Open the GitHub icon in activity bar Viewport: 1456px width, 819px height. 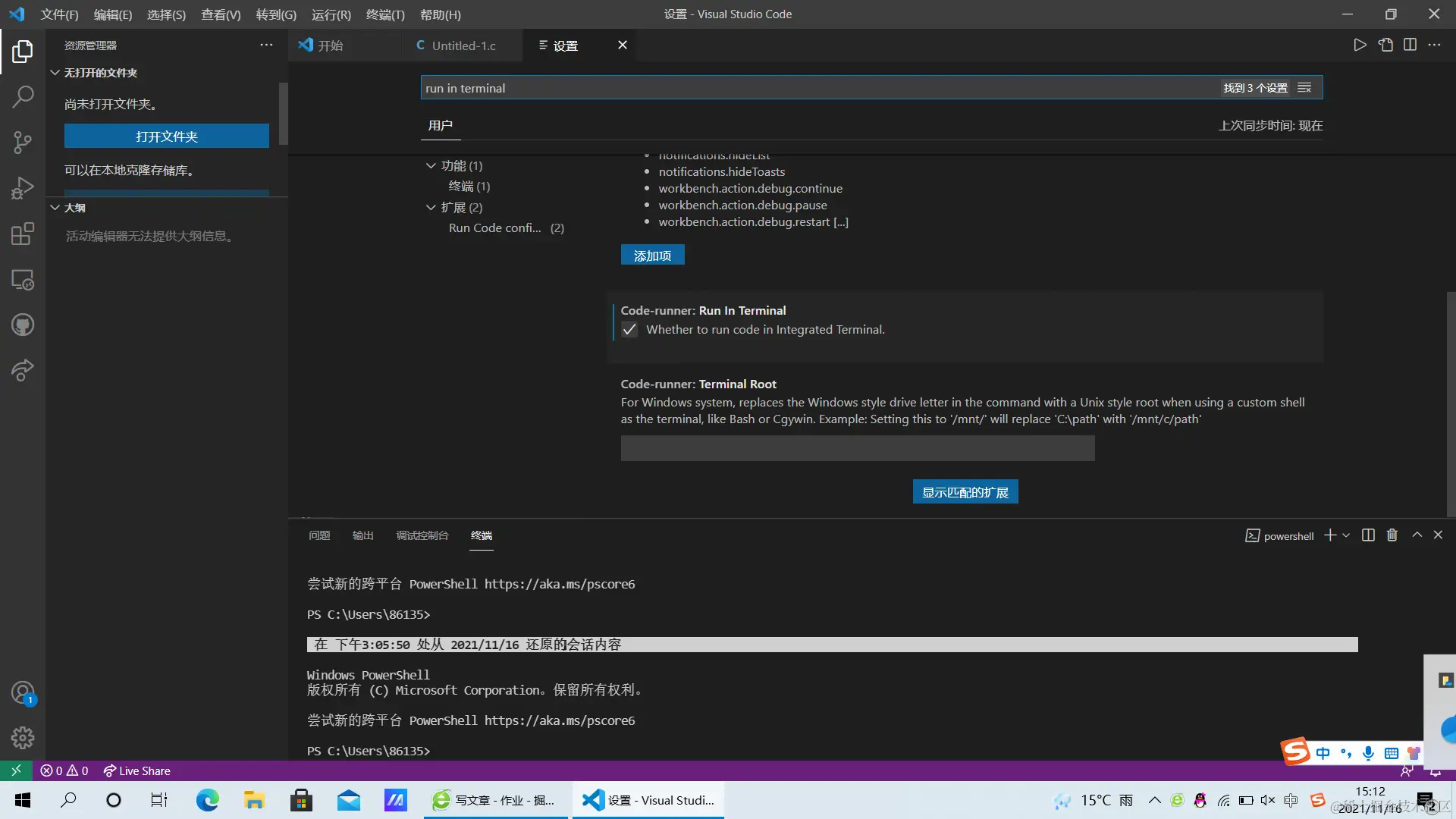pyautogui.click(x=23, y=325)
